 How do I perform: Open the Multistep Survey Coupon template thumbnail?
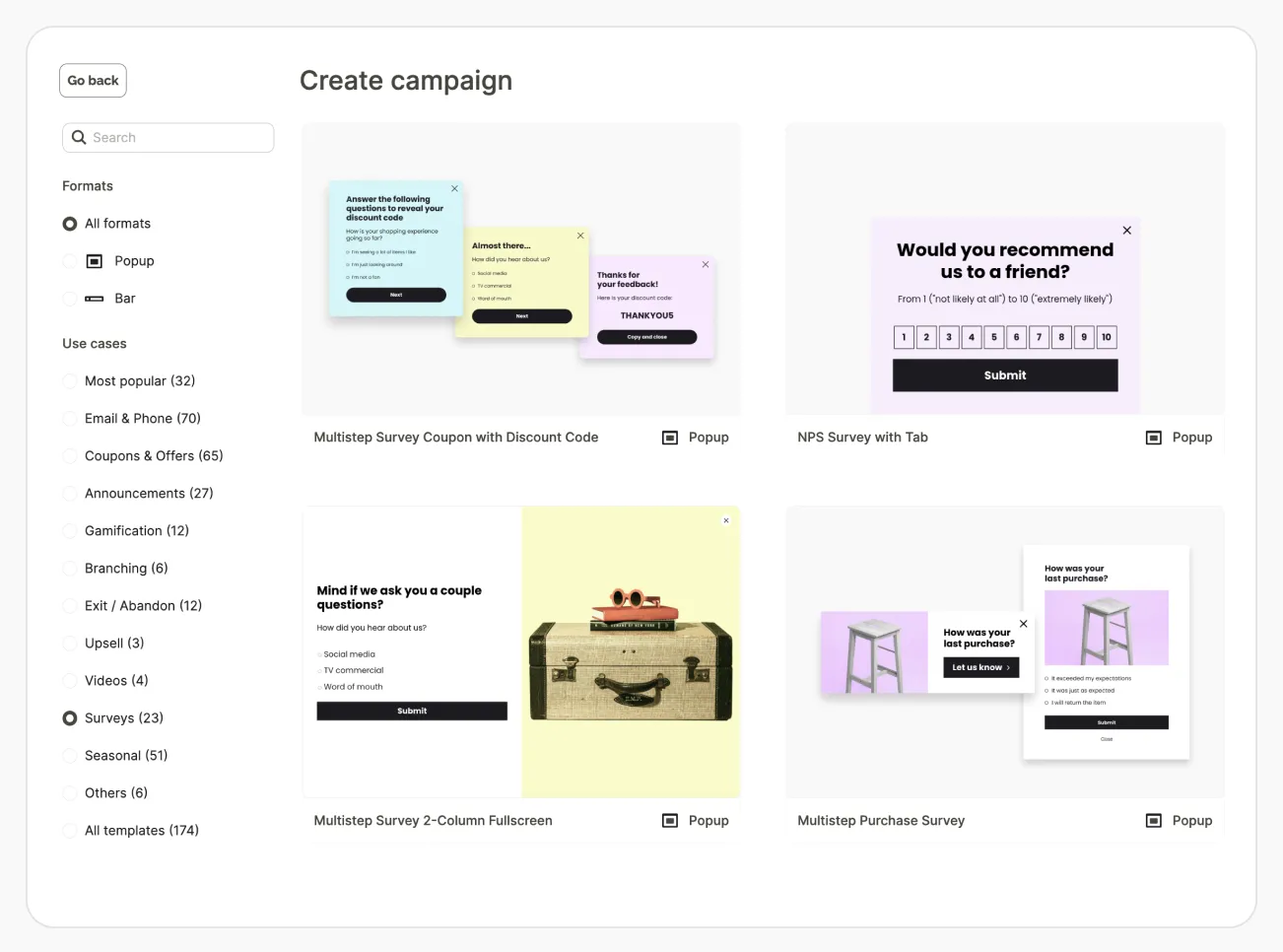[521, 269]
